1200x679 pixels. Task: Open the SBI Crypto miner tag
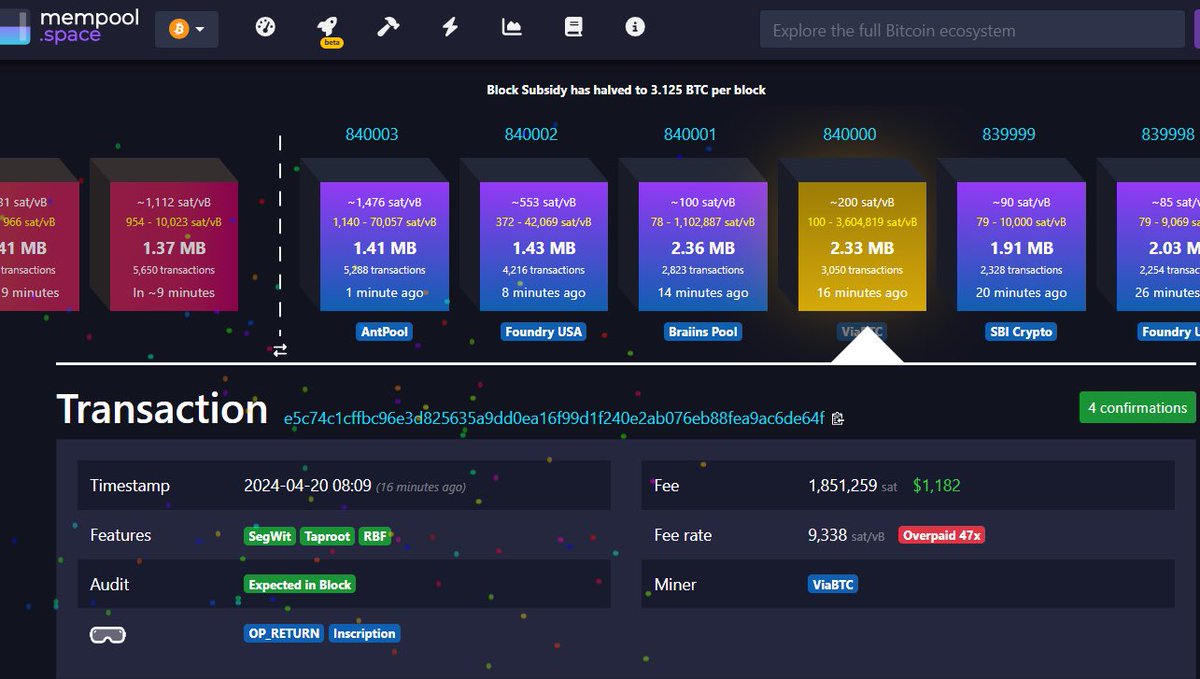click(1019, 331)
